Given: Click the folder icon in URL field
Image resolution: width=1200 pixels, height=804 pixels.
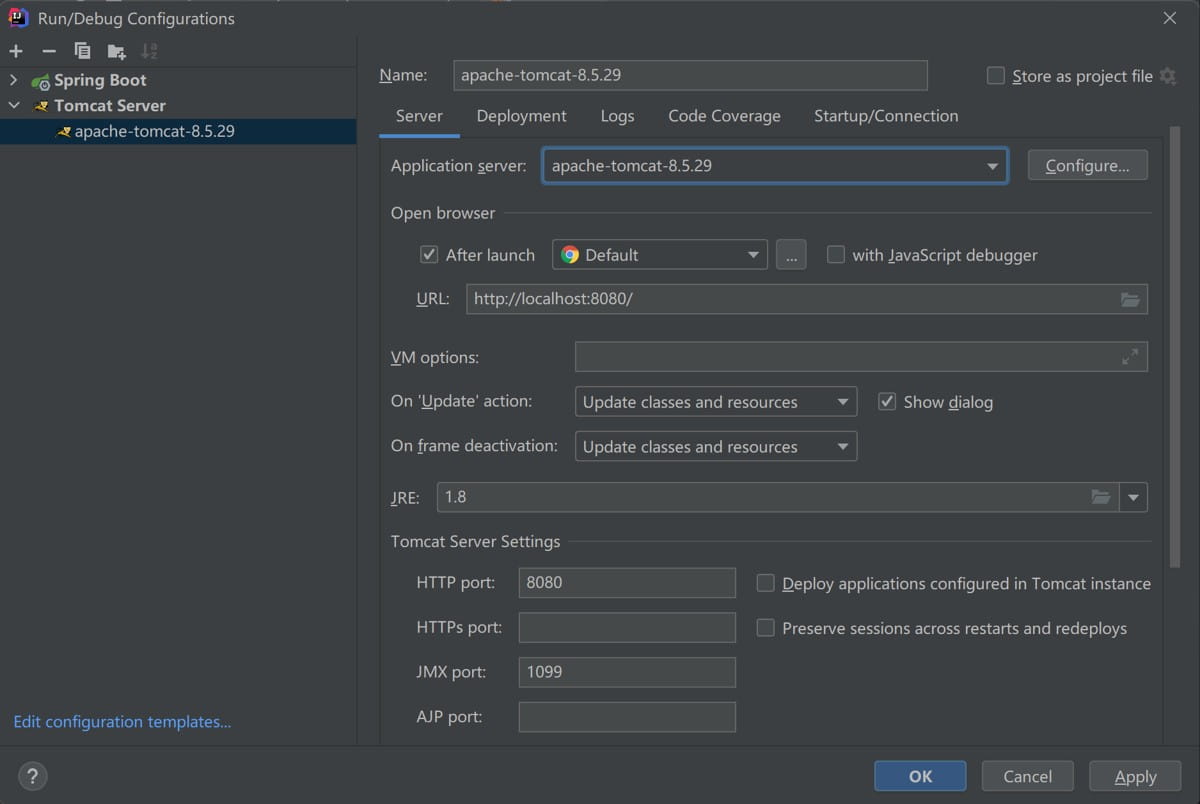Looking at the screenshot, I should pyautogui.click(x=1130, y=299).
